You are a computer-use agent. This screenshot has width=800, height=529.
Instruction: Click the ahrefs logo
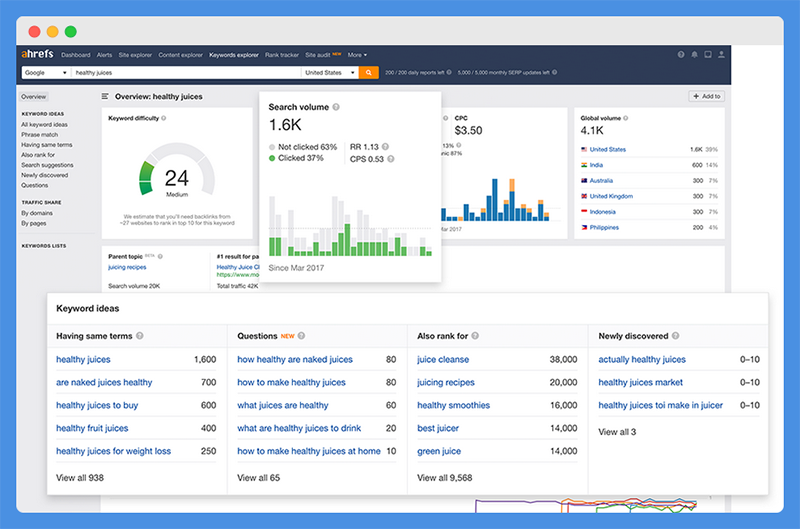coord(37,54)
